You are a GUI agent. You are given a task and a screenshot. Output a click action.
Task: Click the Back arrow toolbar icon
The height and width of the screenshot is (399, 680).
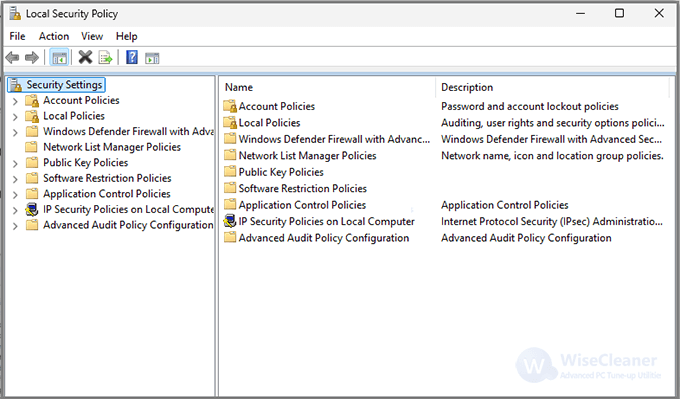(x=13, y=57)
